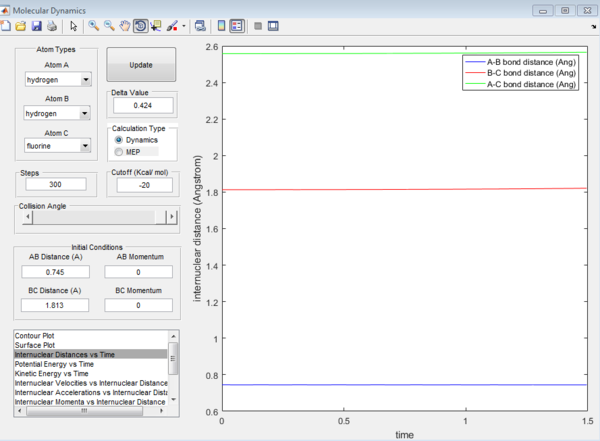Click the AB Distance input field
600x441 pixels.
(55, 272)
